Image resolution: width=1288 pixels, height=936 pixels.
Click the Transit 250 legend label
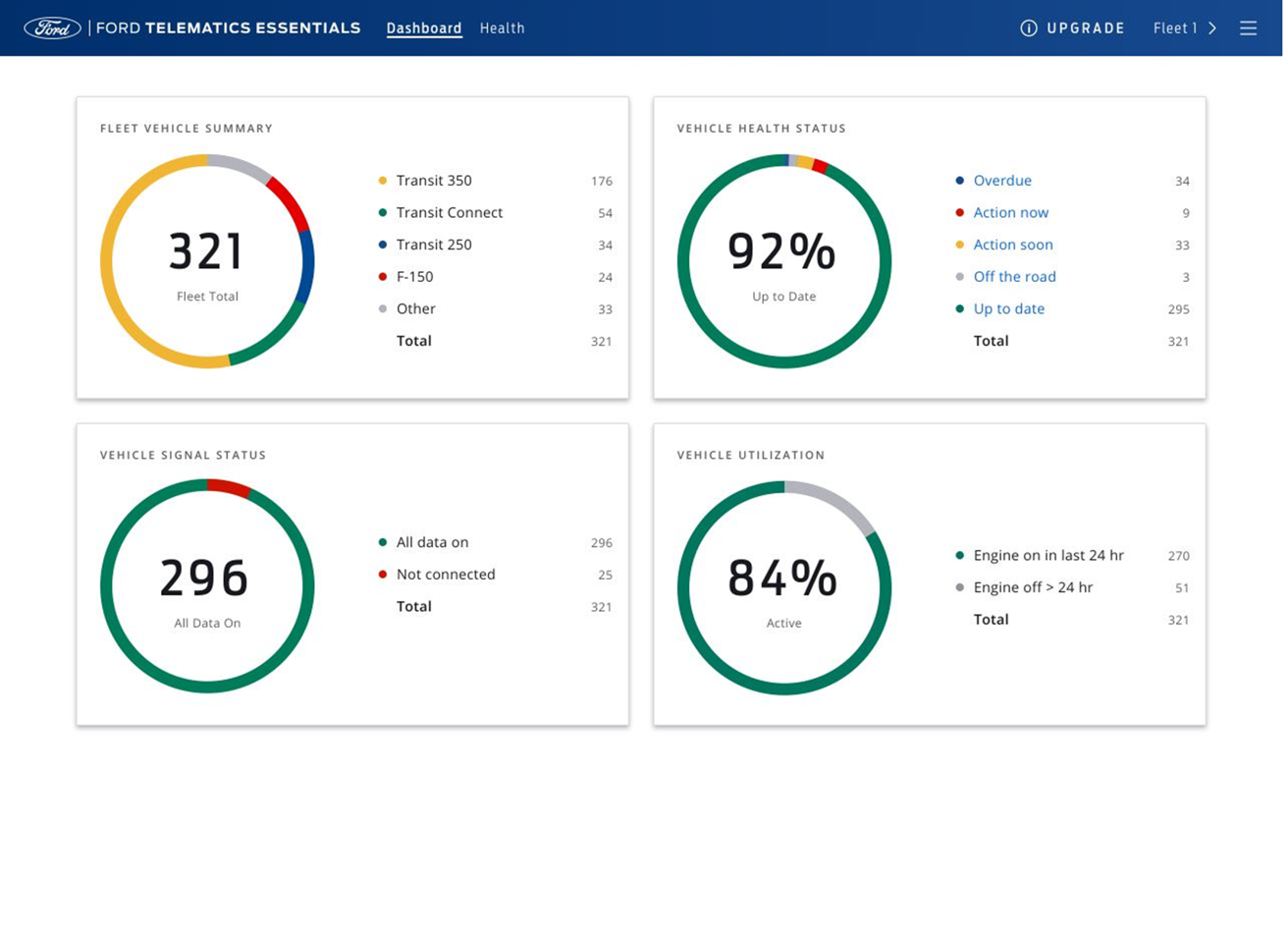point(434,245)
